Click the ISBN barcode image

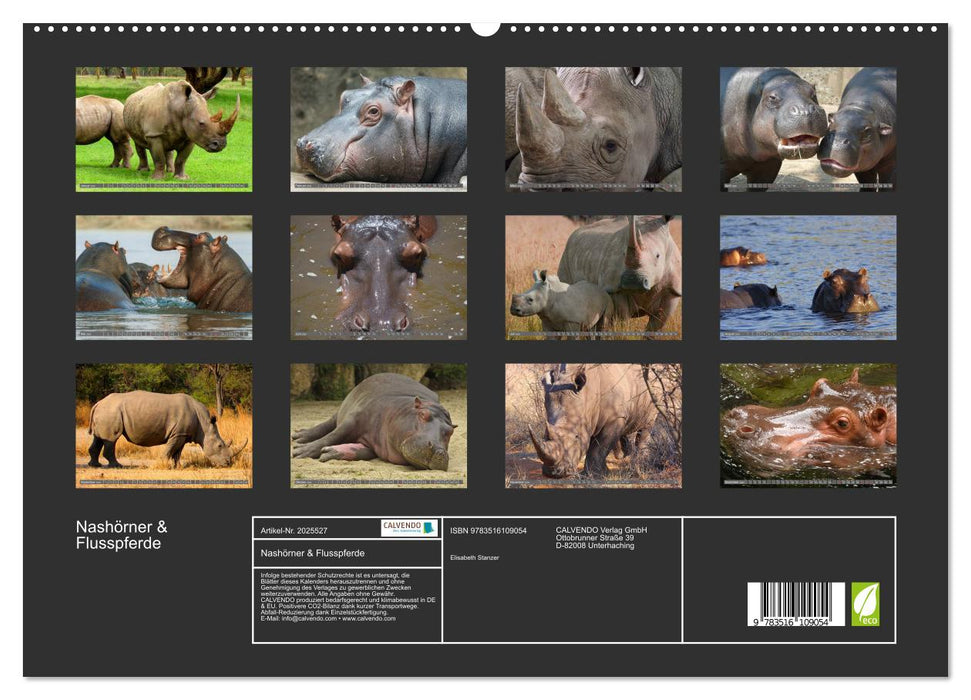(796, 605)
